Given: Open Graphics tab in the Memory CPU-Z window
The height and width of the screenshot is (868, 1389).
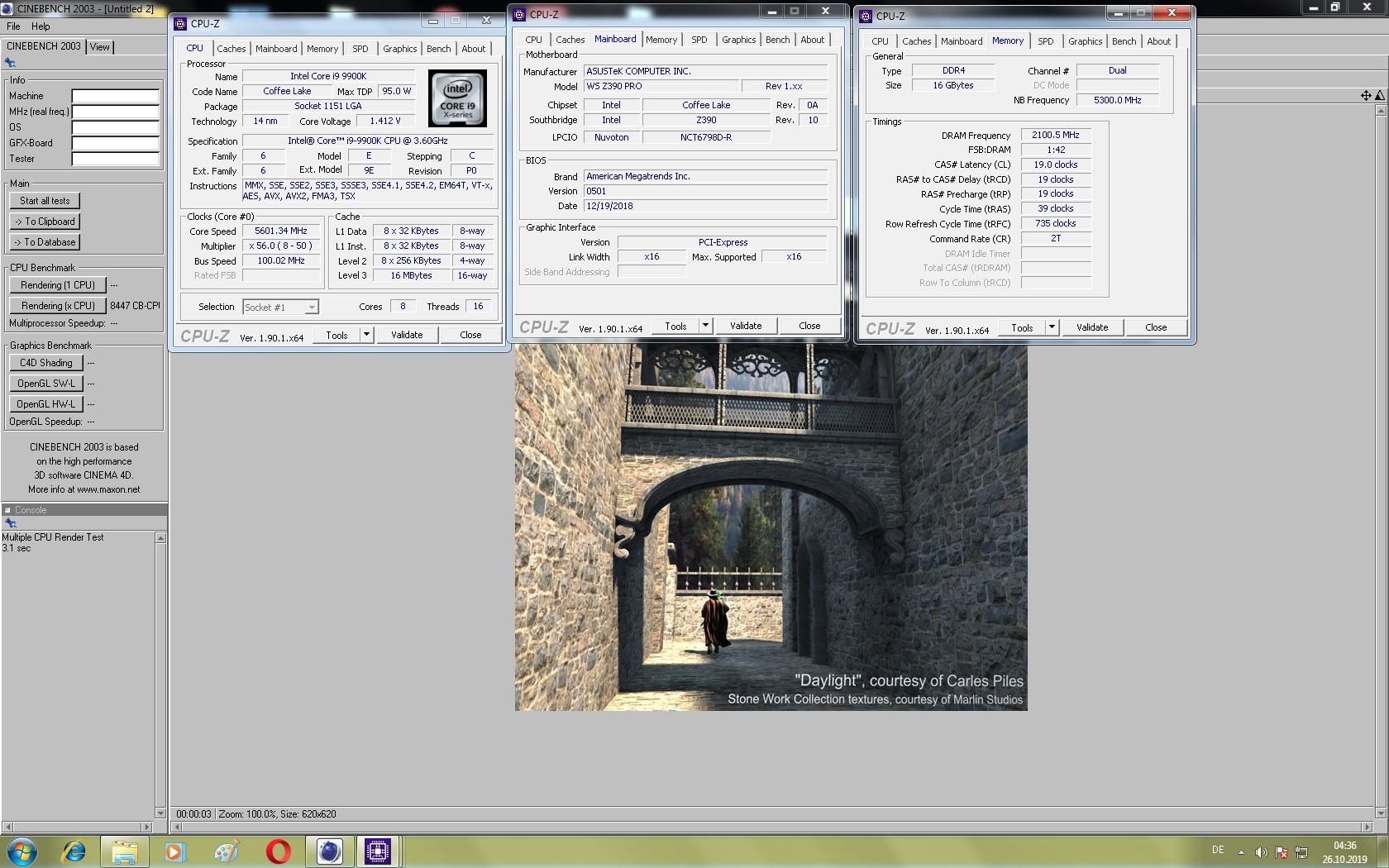Looking at the screenshot, I should click(x=1086, y=41).
